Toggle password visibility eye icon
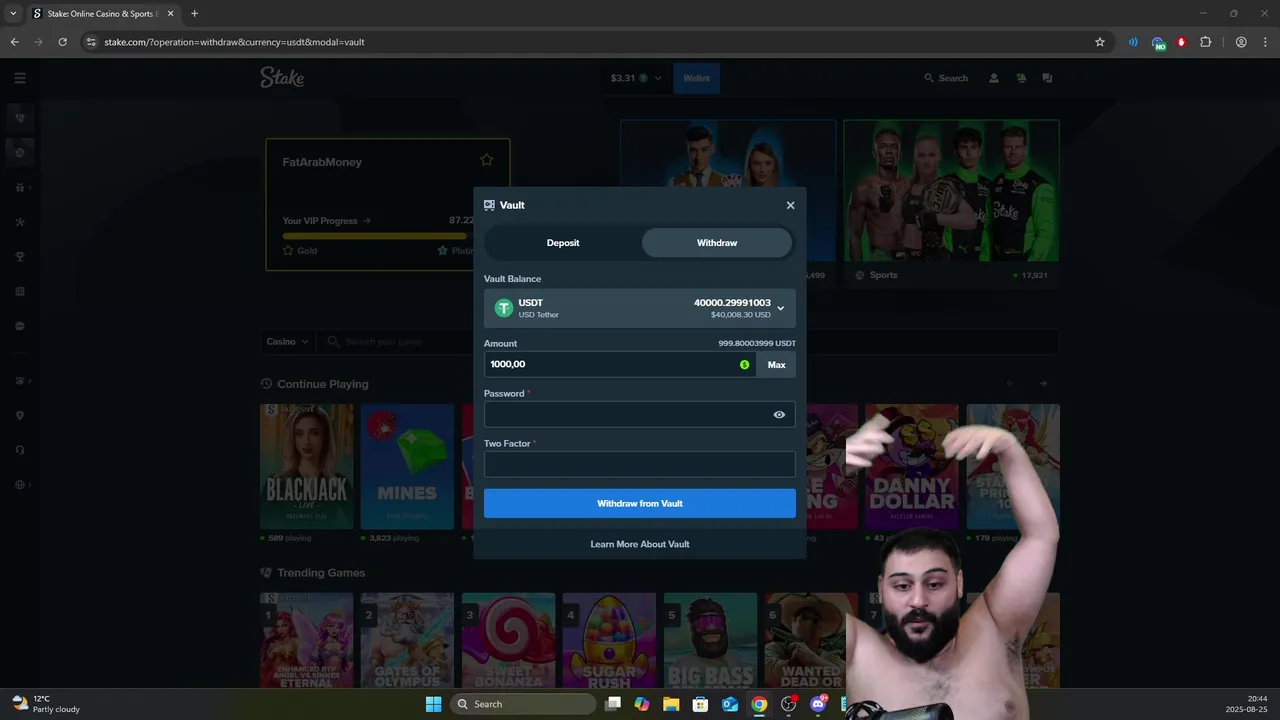Screen dimensions: 1280x720 pyautogui.click(x=779, y=415)
